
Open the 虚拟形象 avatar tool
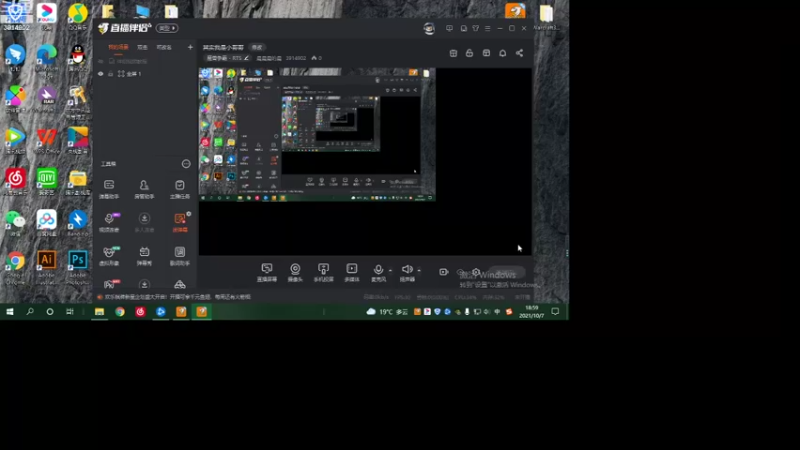coord(109,256)
